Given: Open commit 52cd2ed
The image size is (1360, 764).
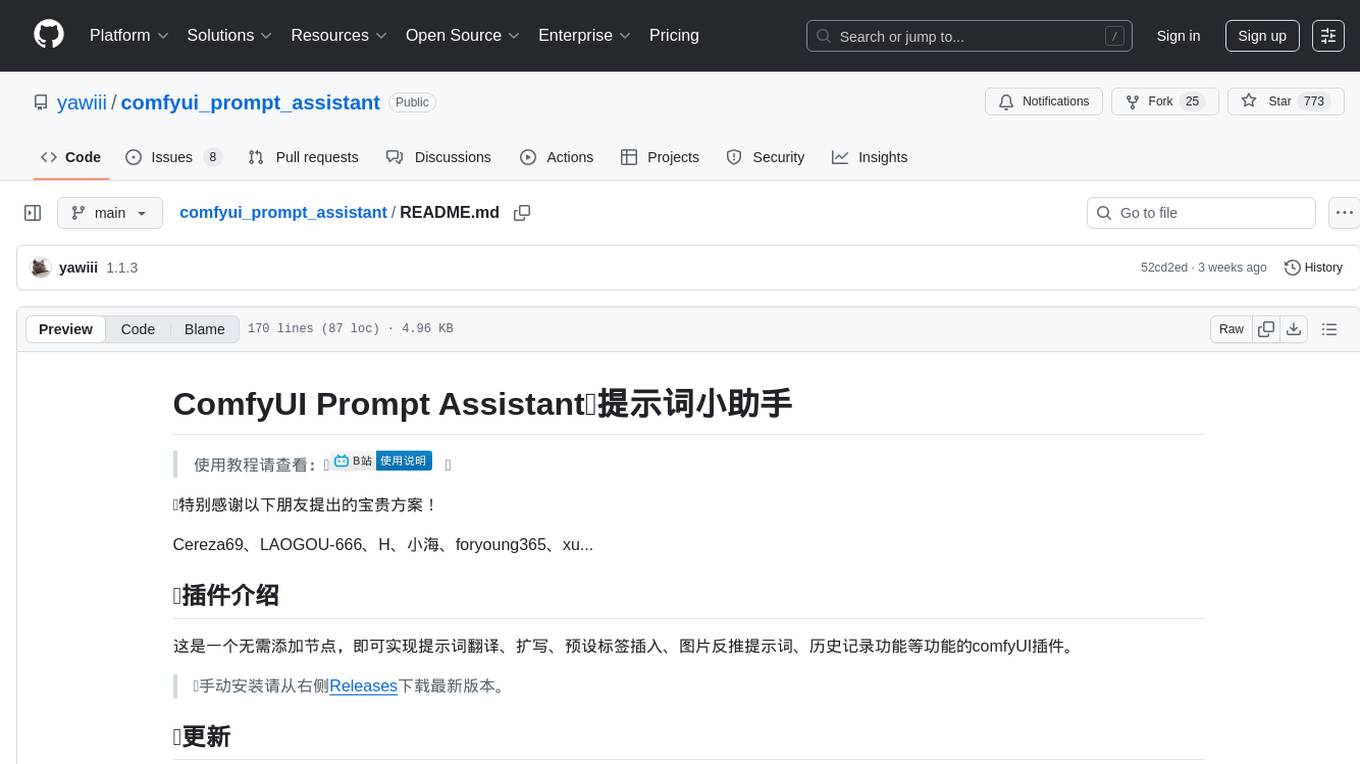Looking at the screenshot, I should point(1164,267).
